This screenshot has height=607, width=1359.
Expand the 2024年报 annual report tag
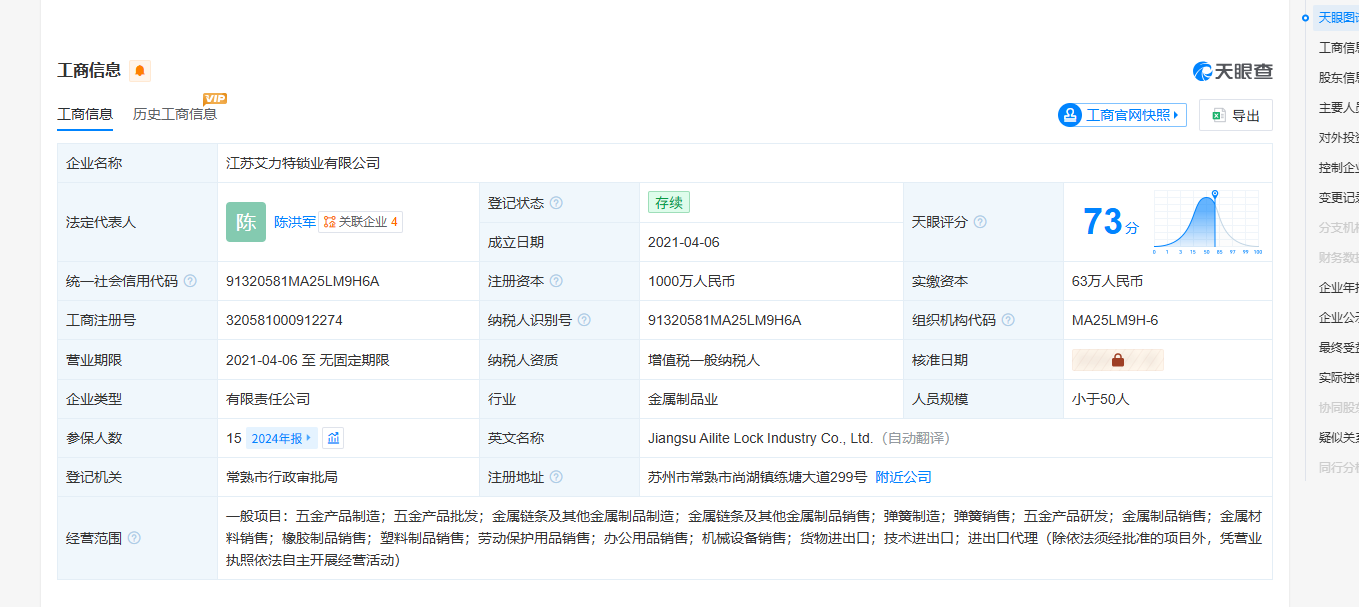tap(282, 438)
